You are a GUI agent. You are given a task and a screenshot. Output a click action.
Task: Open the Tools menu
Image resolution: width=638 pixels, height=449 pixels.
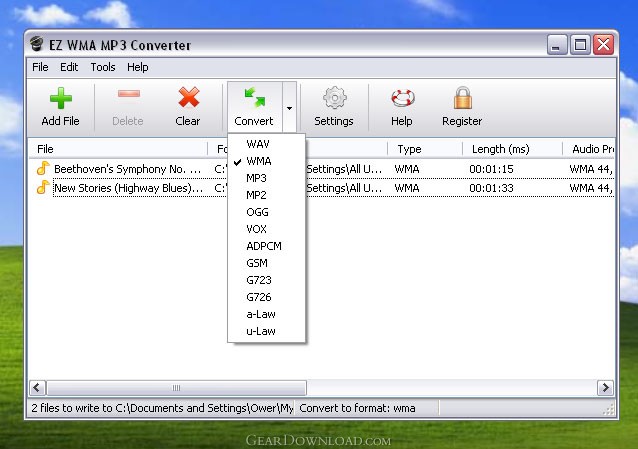tap(103, 67)
